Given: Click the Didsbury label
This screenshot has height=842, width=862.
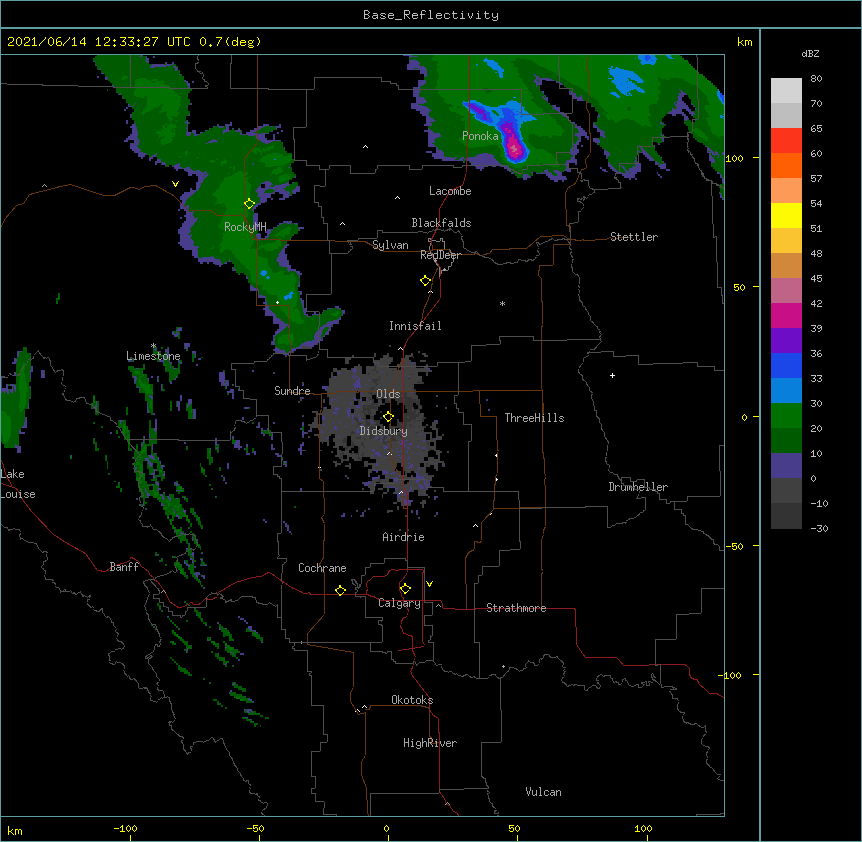Looking at the screenshot, I should coord(384,431).
